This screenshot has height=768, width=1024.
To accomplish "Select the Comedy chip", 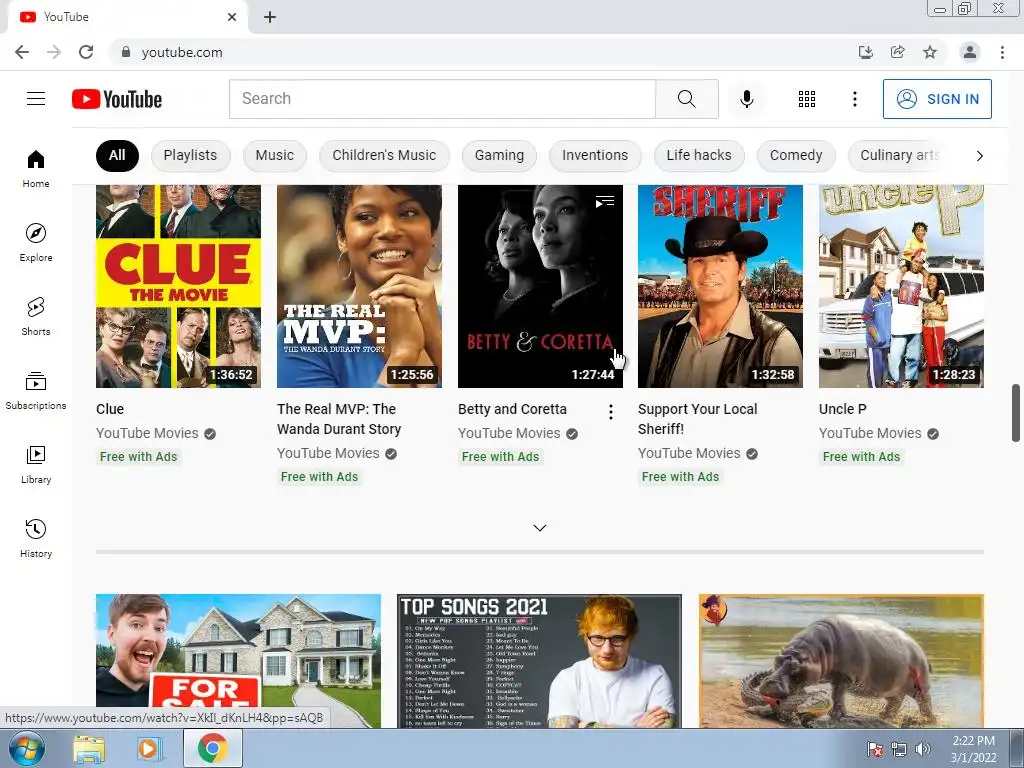I will point(796,155).
